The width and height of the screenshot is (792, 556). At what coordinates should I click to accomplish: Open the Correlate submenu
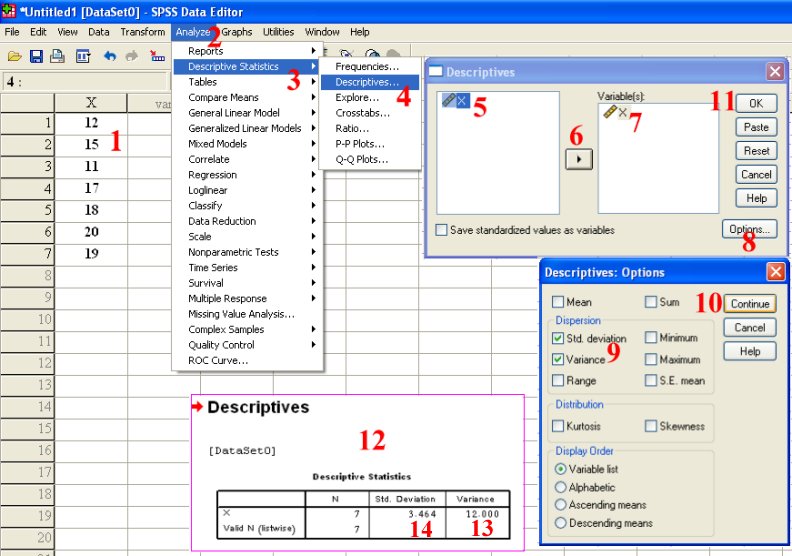point(247,159)
